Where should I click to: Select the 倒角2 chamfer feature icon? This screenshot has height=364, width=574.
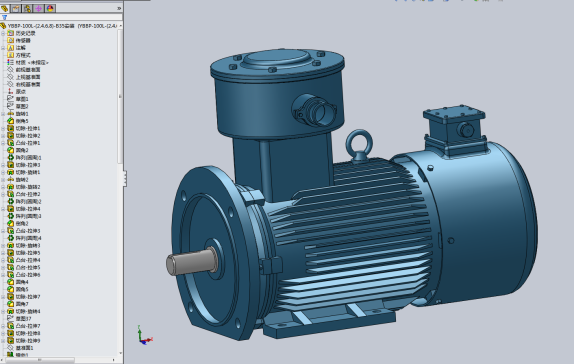11,223
